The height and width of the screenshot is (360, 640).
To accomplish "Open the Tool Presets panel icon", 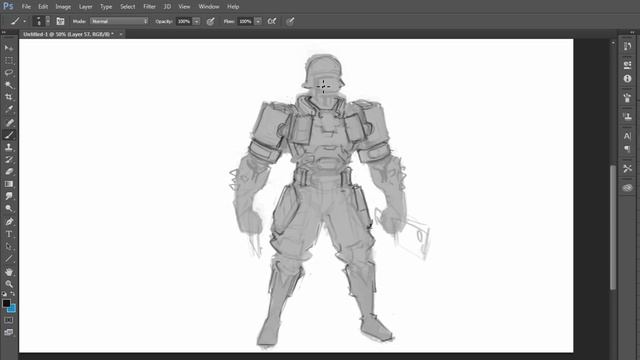I will (x=627, y=168).
